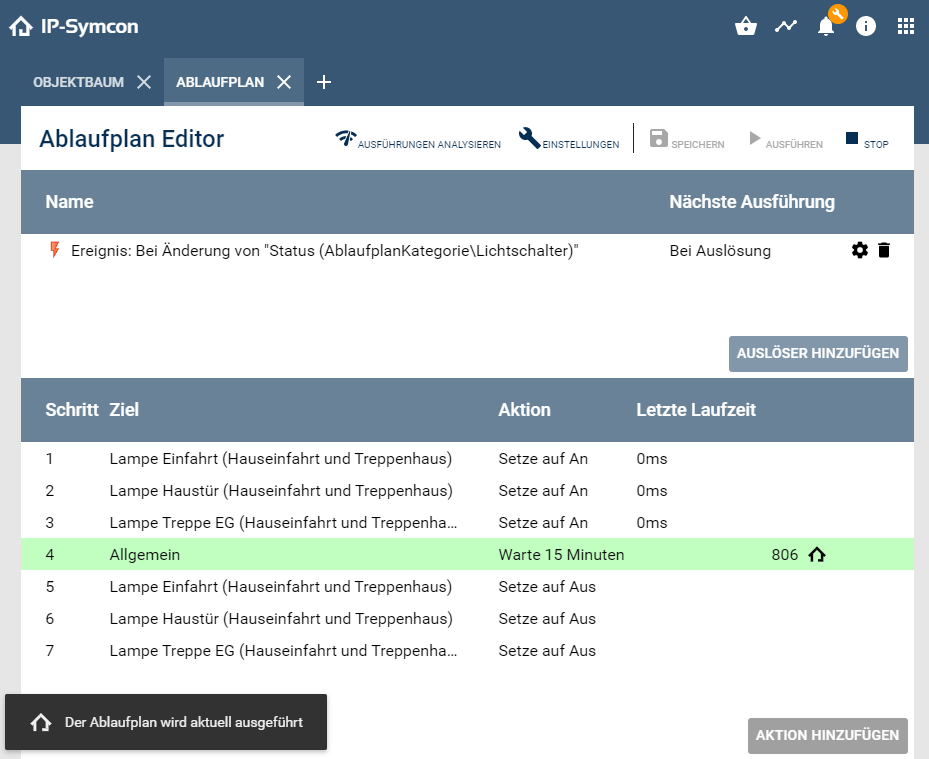The width and height of the screenshot is (929, 759).
Task: Close the Objektbaum tab
Action: [144, 82]
